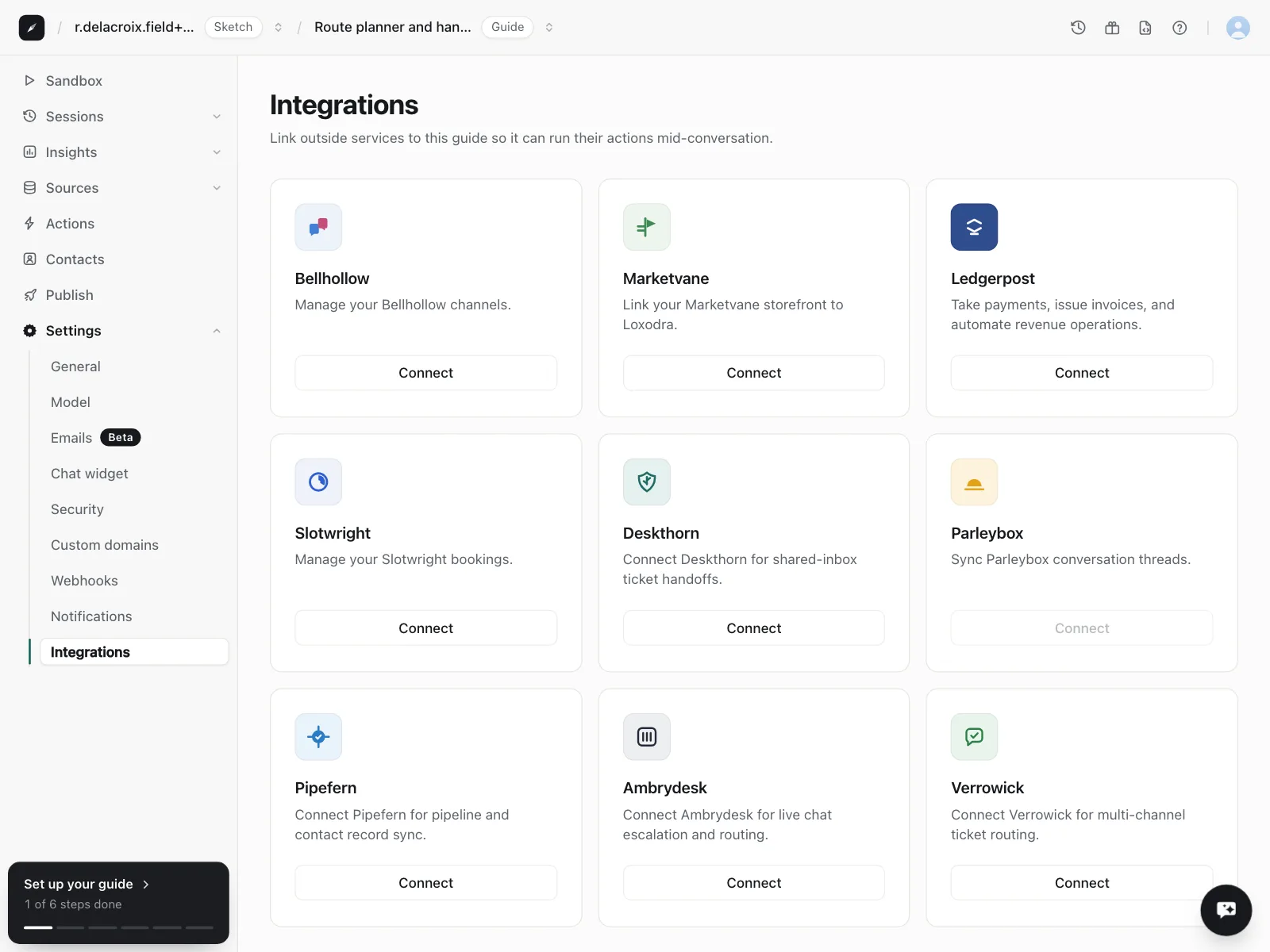Select the Integrations settings item
This screenshot has height=952, width=1270.
(134, 652)
